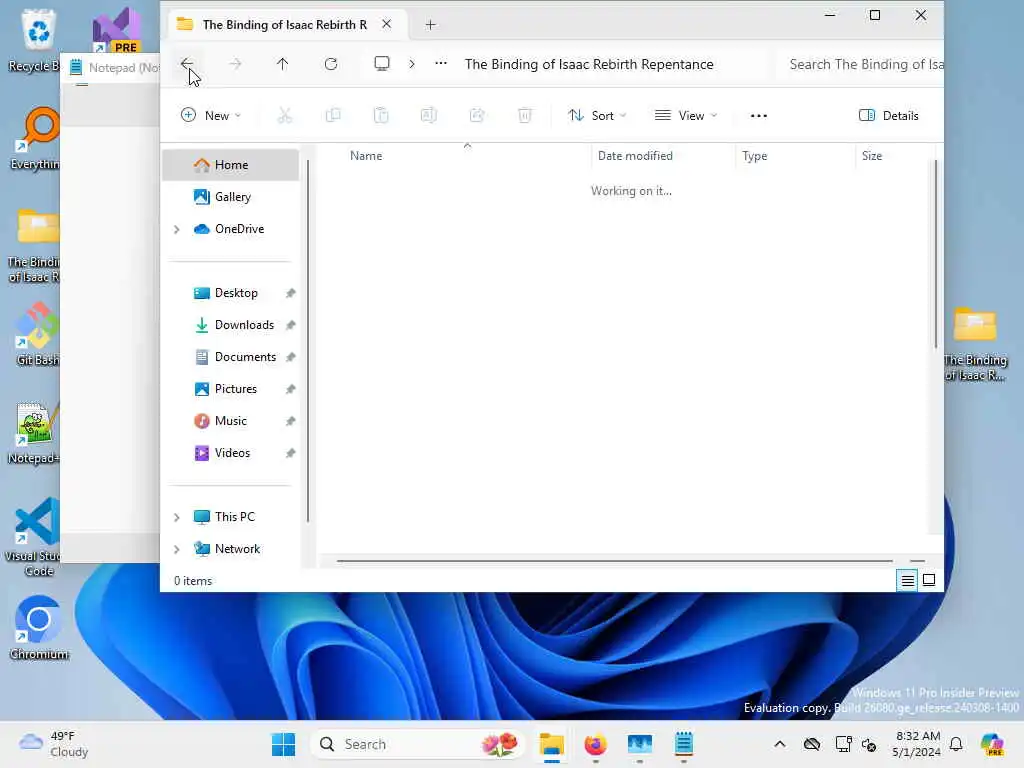Click the address bar folder path text

pos(588,64)
